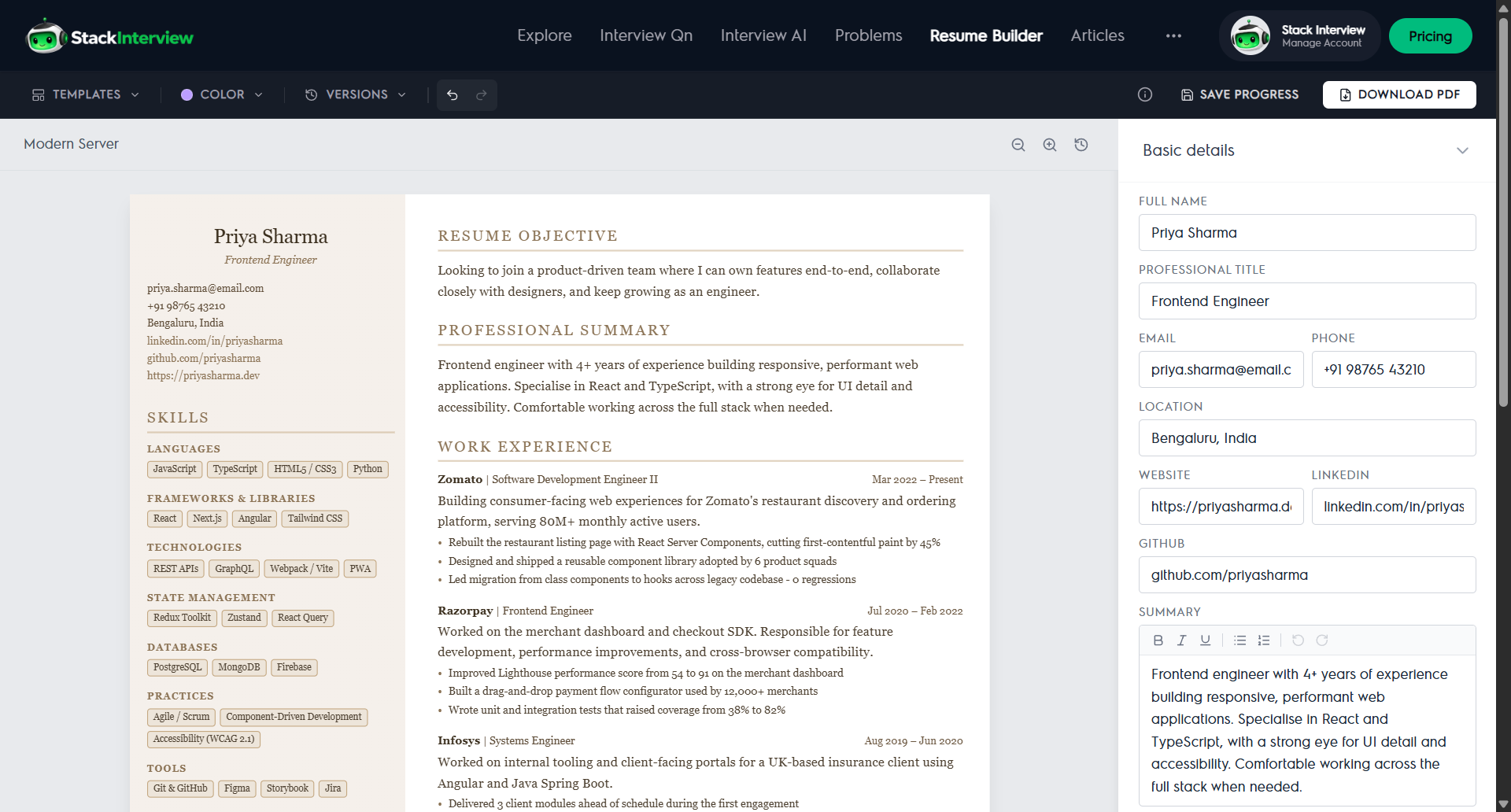Edit the Full Name field

pos(1306,233)
